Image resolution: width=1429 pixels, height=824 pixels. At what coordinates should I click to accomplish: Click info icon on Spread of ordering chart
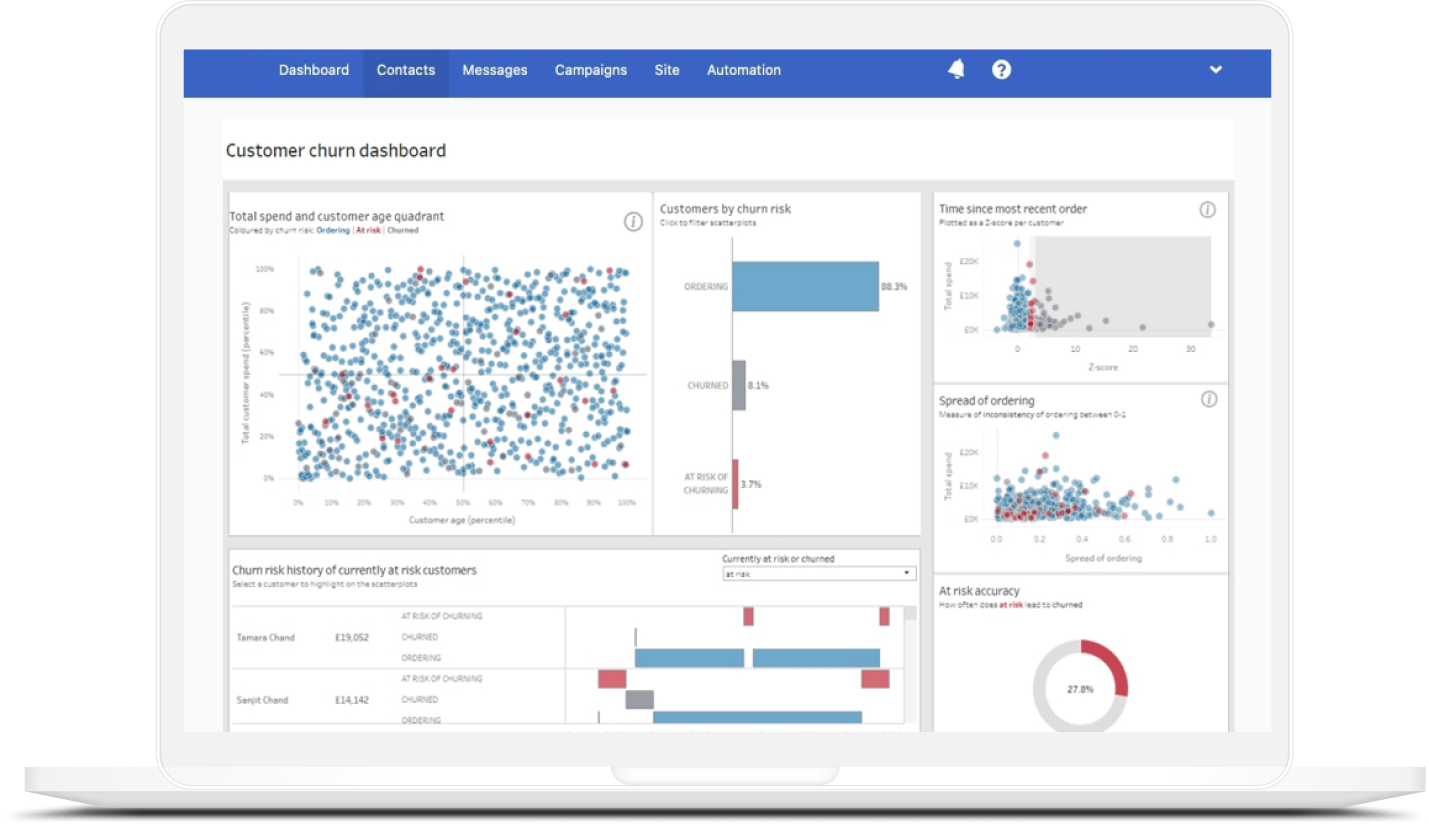1208,400
